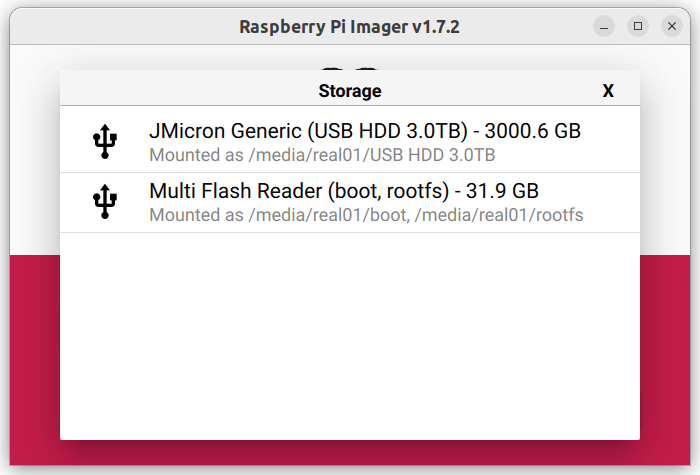
Task: Click the Storage dialog heading
Action: pos(350,91)
